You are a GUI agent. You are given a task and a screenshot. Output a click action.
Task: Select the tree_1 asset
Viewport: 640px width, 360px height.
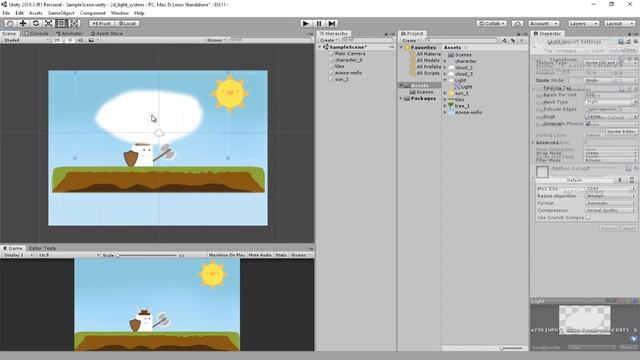[462, 106]
